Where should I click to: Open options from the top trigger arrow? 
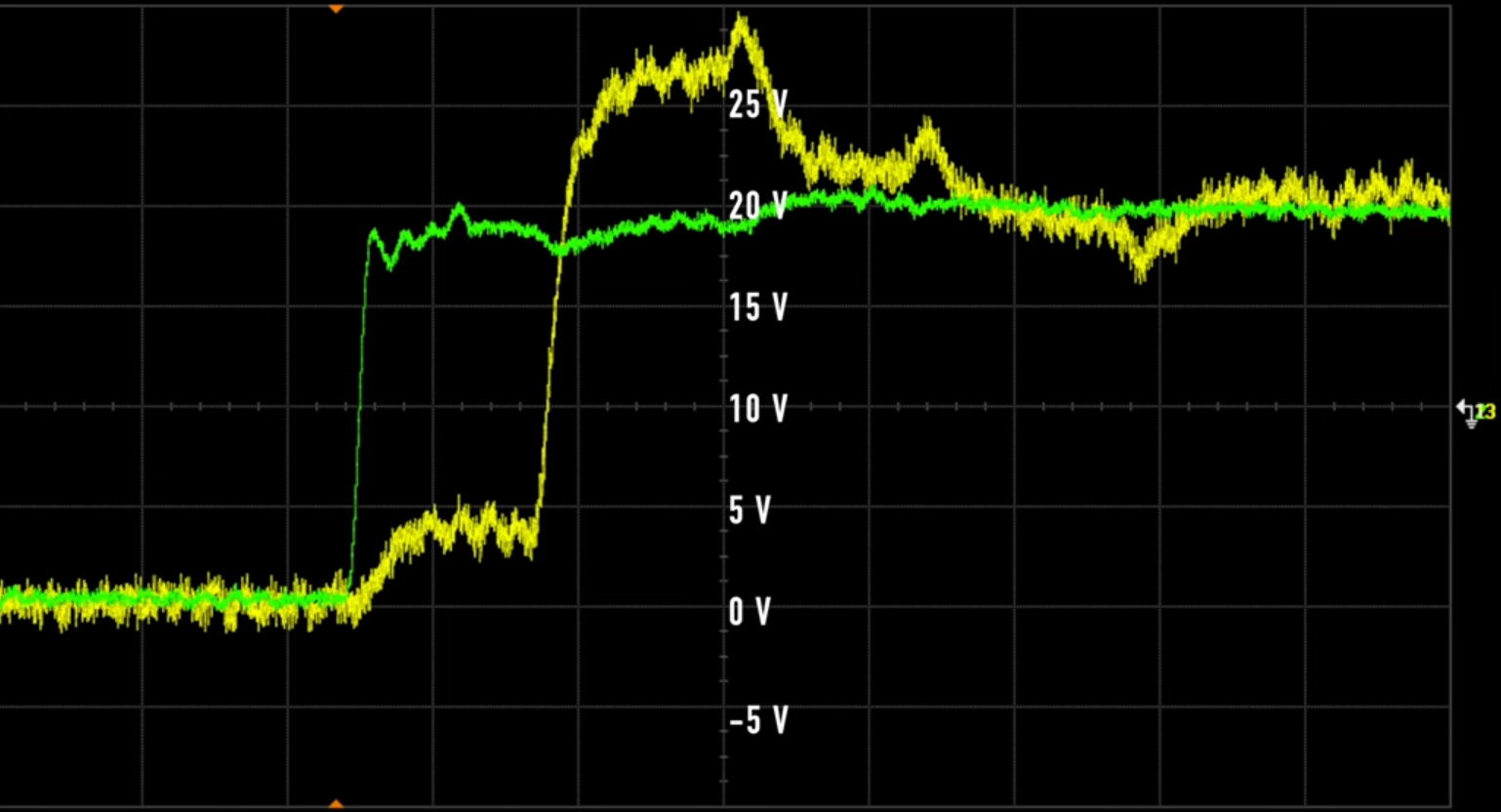(336, 8)
